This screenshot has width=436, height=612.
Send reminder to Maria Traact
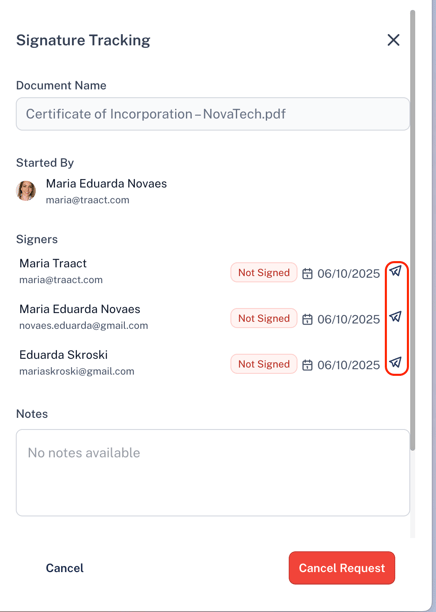pyautogui.click(x=396, y=270)
